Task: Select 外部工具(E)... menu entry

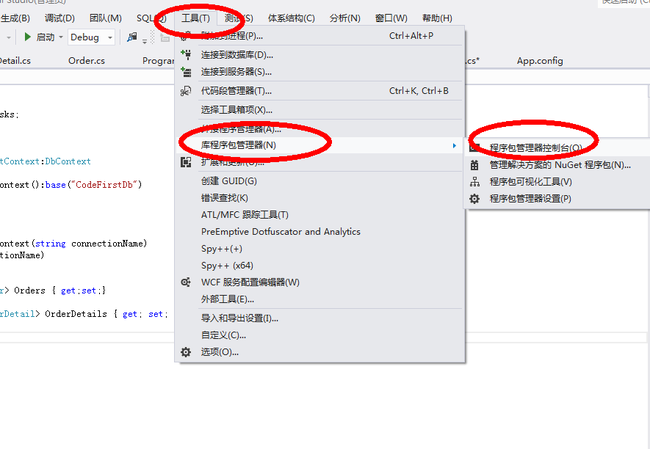Action: (x=319, y=299)
